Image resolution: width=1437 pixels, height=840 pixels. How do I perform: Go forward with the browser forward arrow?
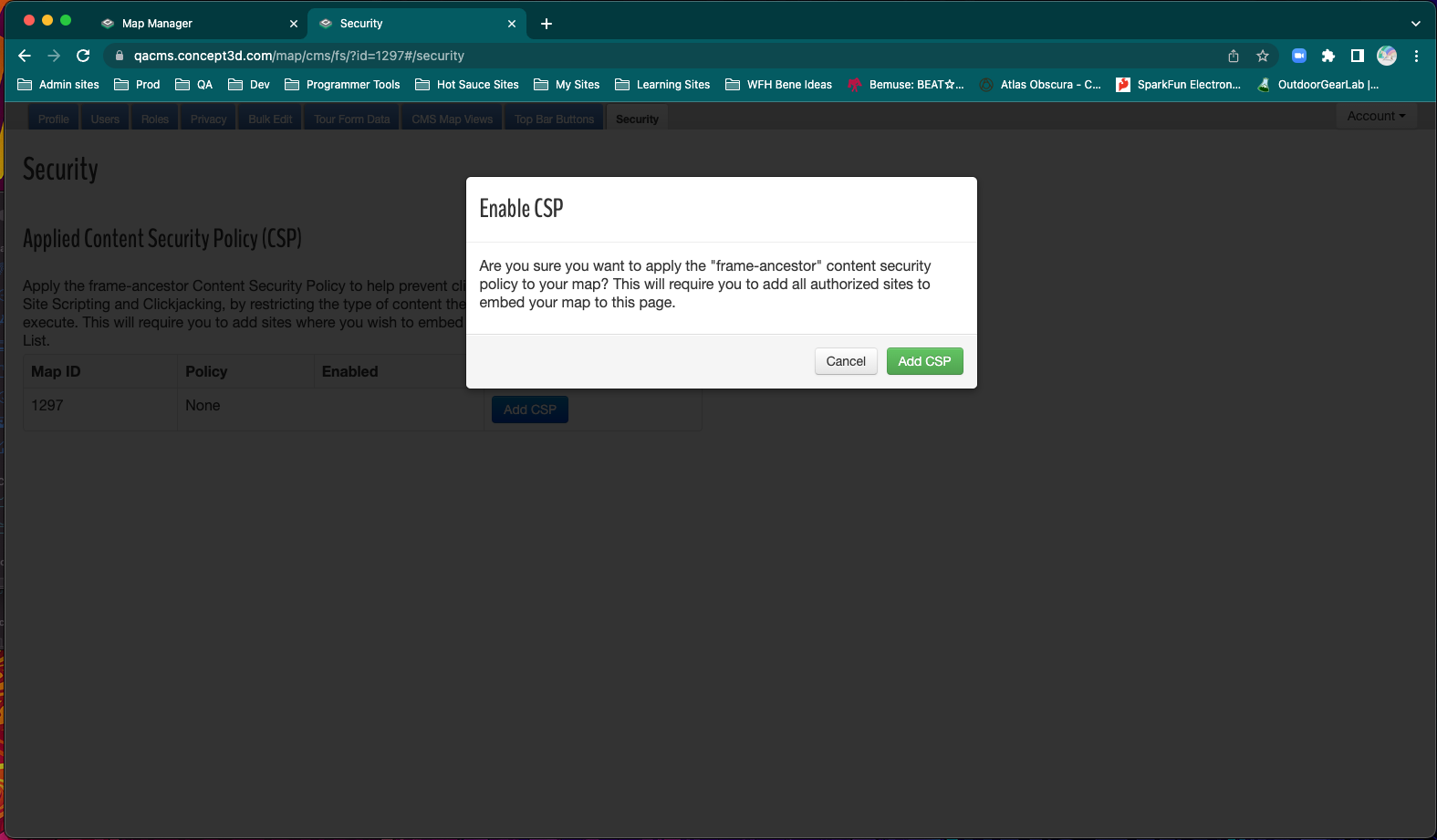[x=54, y=56]
